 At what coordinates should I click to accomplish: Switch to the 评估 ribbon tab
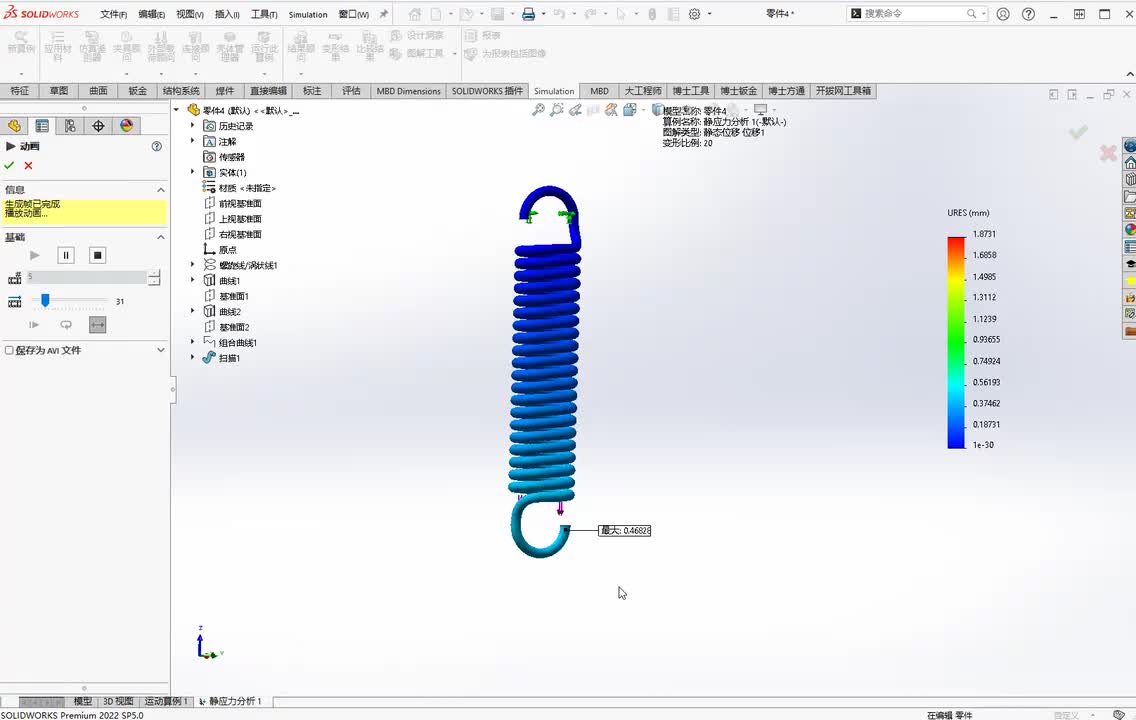[351, 91]
